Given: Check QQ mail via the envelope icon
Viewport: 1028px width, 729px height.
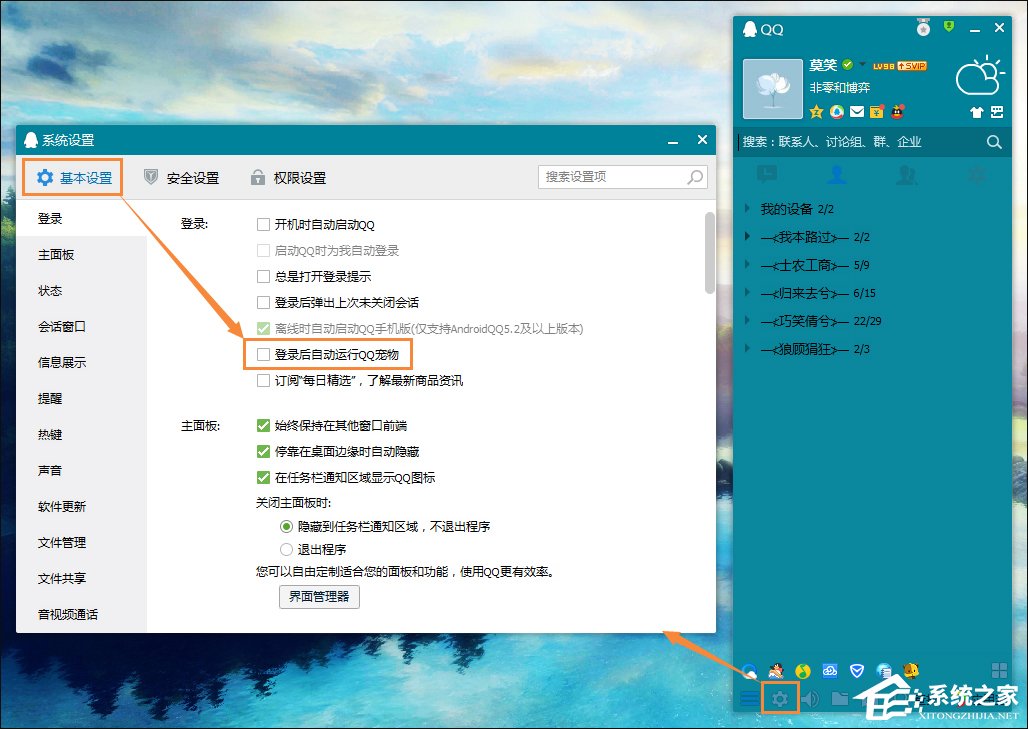Looking at the screenshot, I should coord(856,111).
